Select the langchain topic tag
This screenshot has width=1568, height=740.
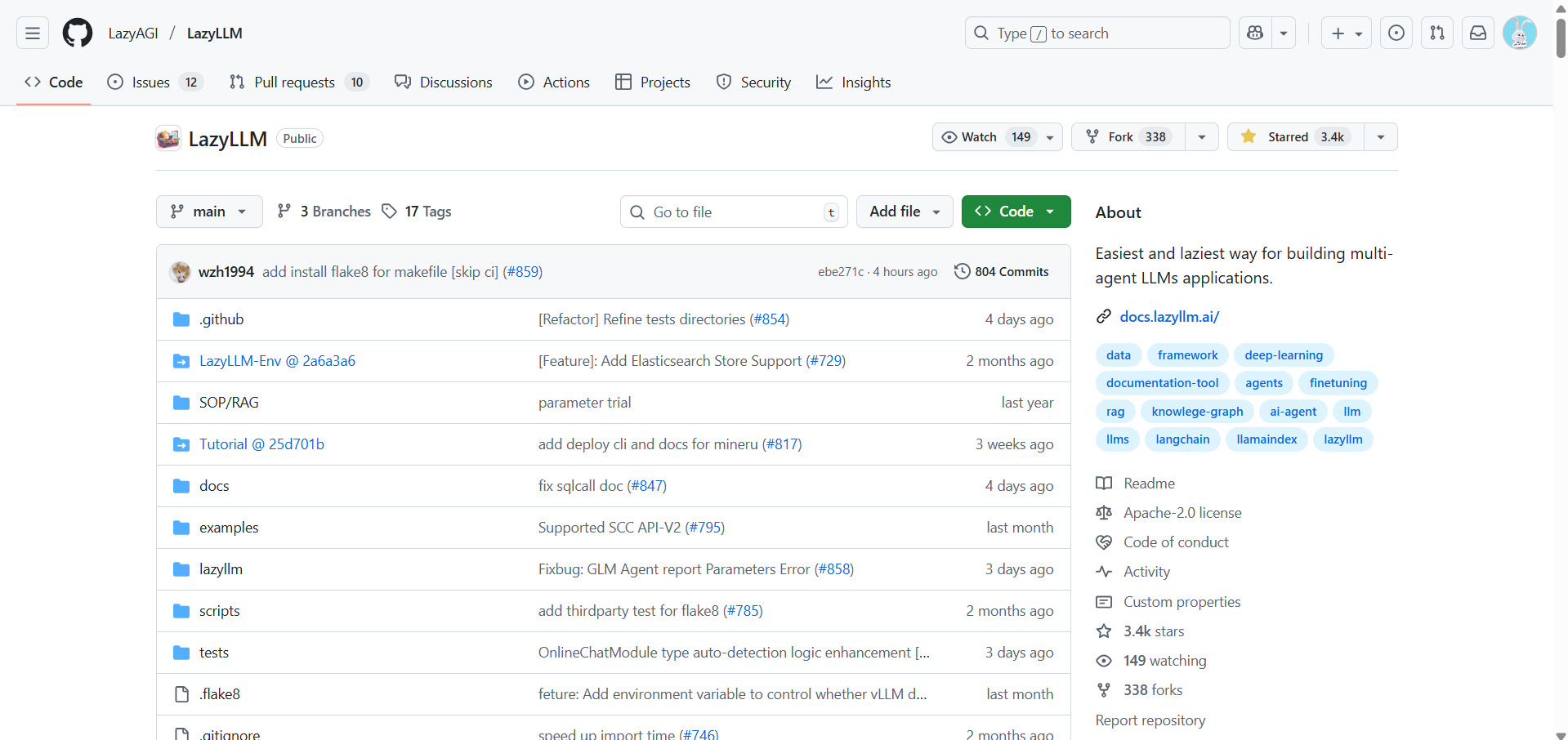tap(1182, 439)
